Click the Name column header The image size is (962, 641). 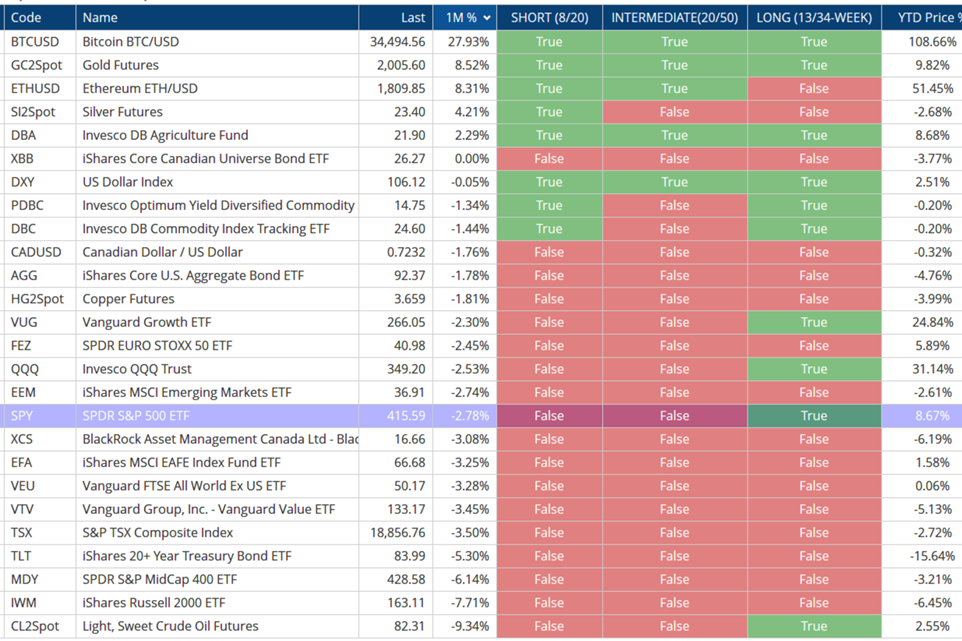pos(100,18)
